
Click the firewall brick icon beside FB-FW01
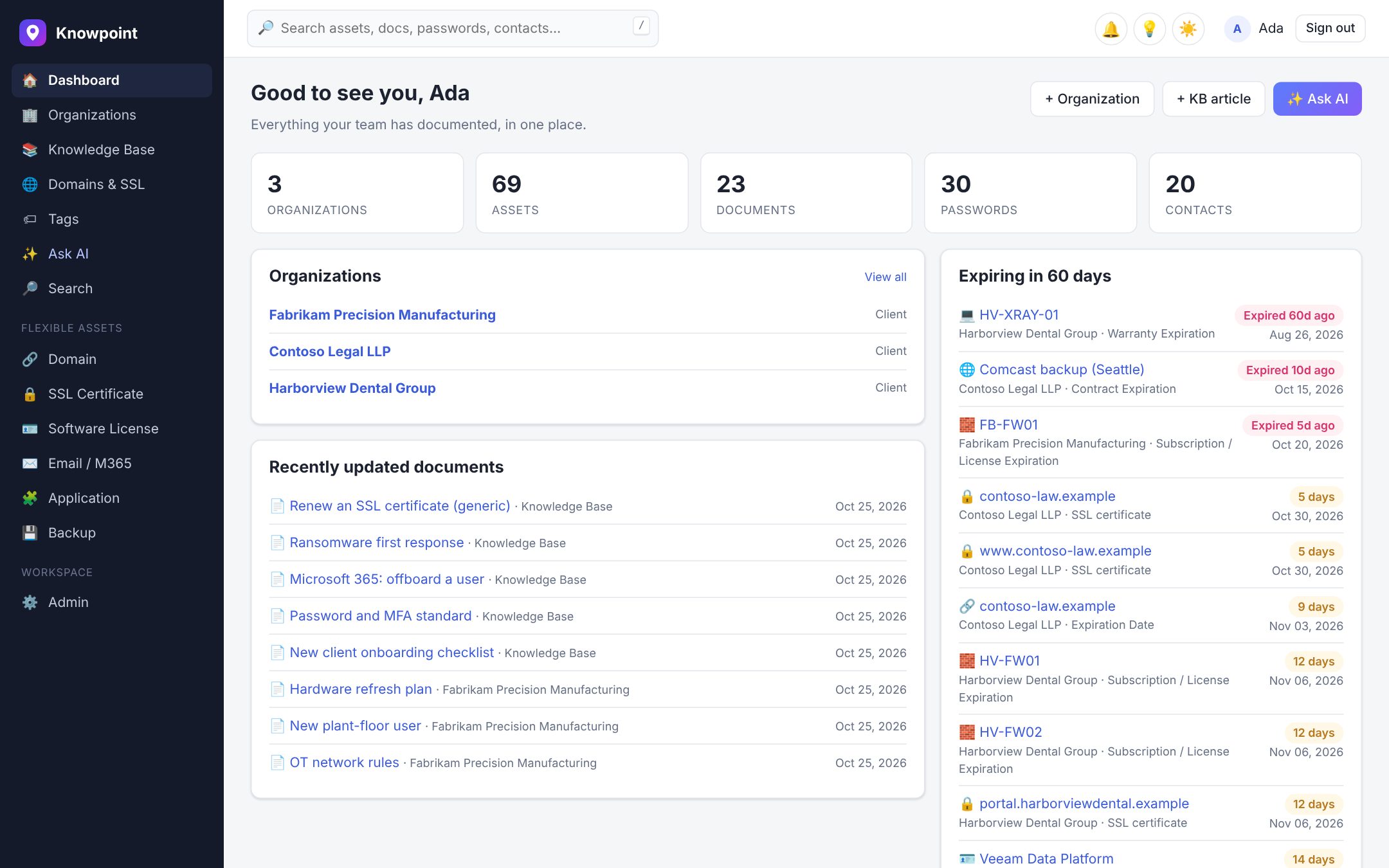click(x=967, y=425)
